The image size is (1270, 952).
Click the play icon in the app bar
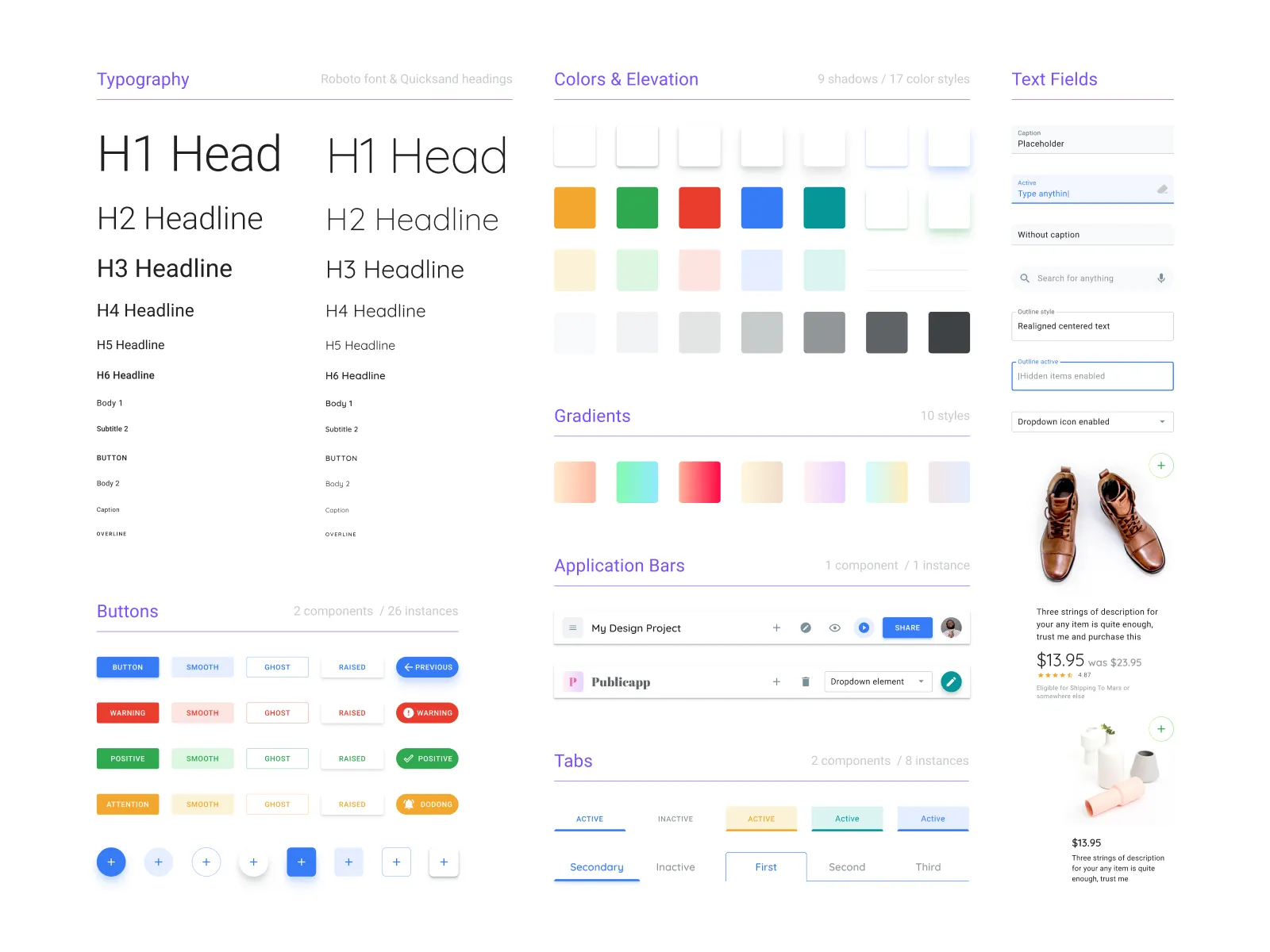(x=864, y=628)
